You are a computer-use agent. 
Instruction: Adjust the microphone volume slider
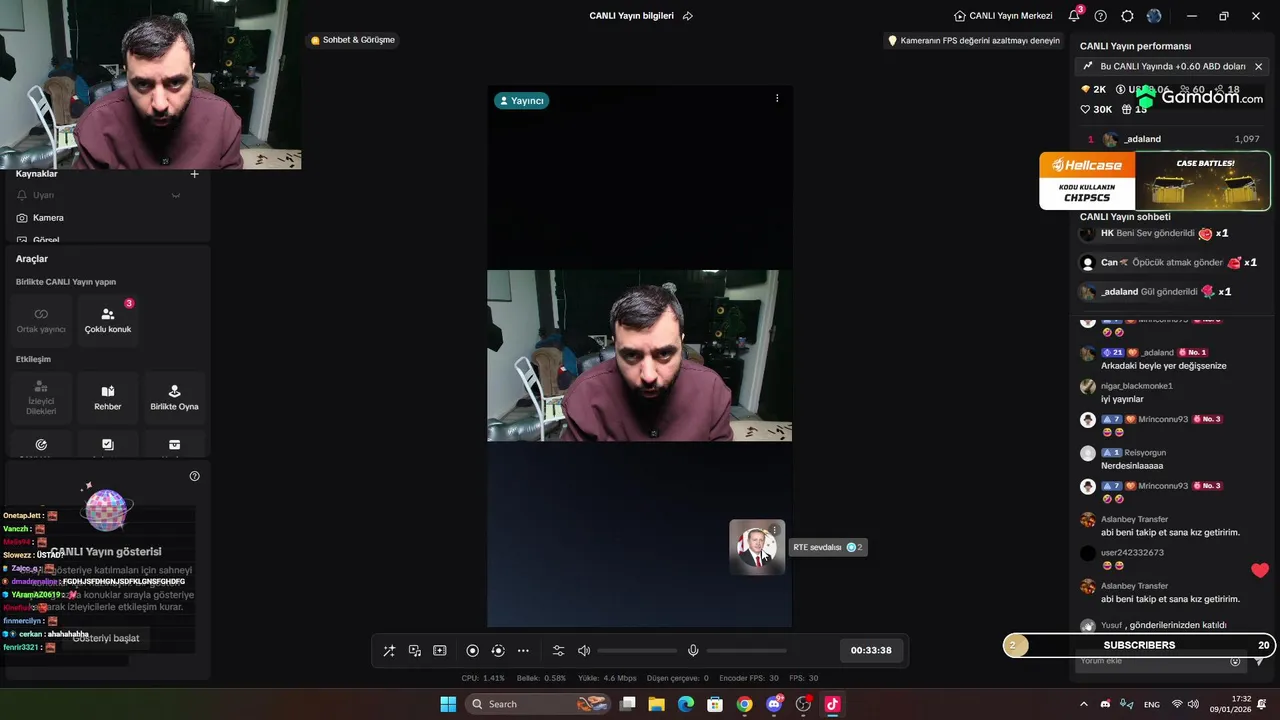click(746, 650)
